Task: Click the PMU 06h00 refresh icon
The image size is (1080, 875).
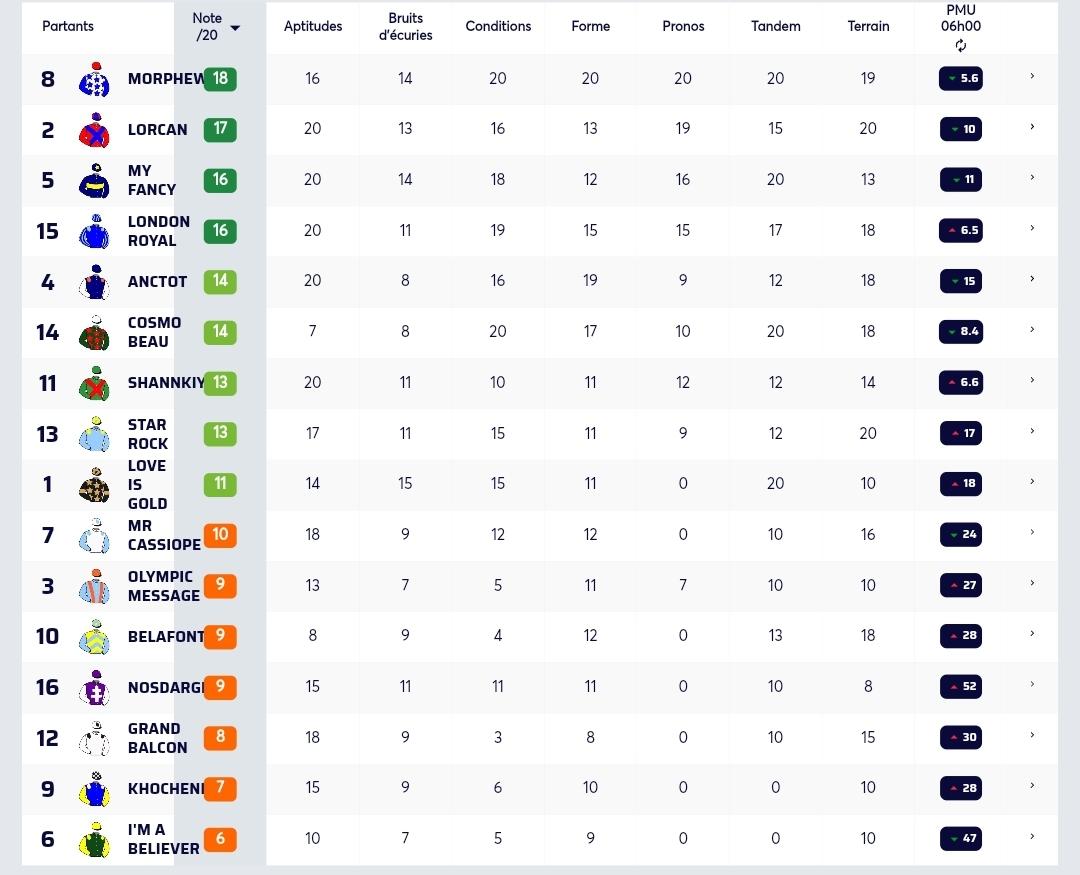Action: pyautogui.click(x=960, y=45)
